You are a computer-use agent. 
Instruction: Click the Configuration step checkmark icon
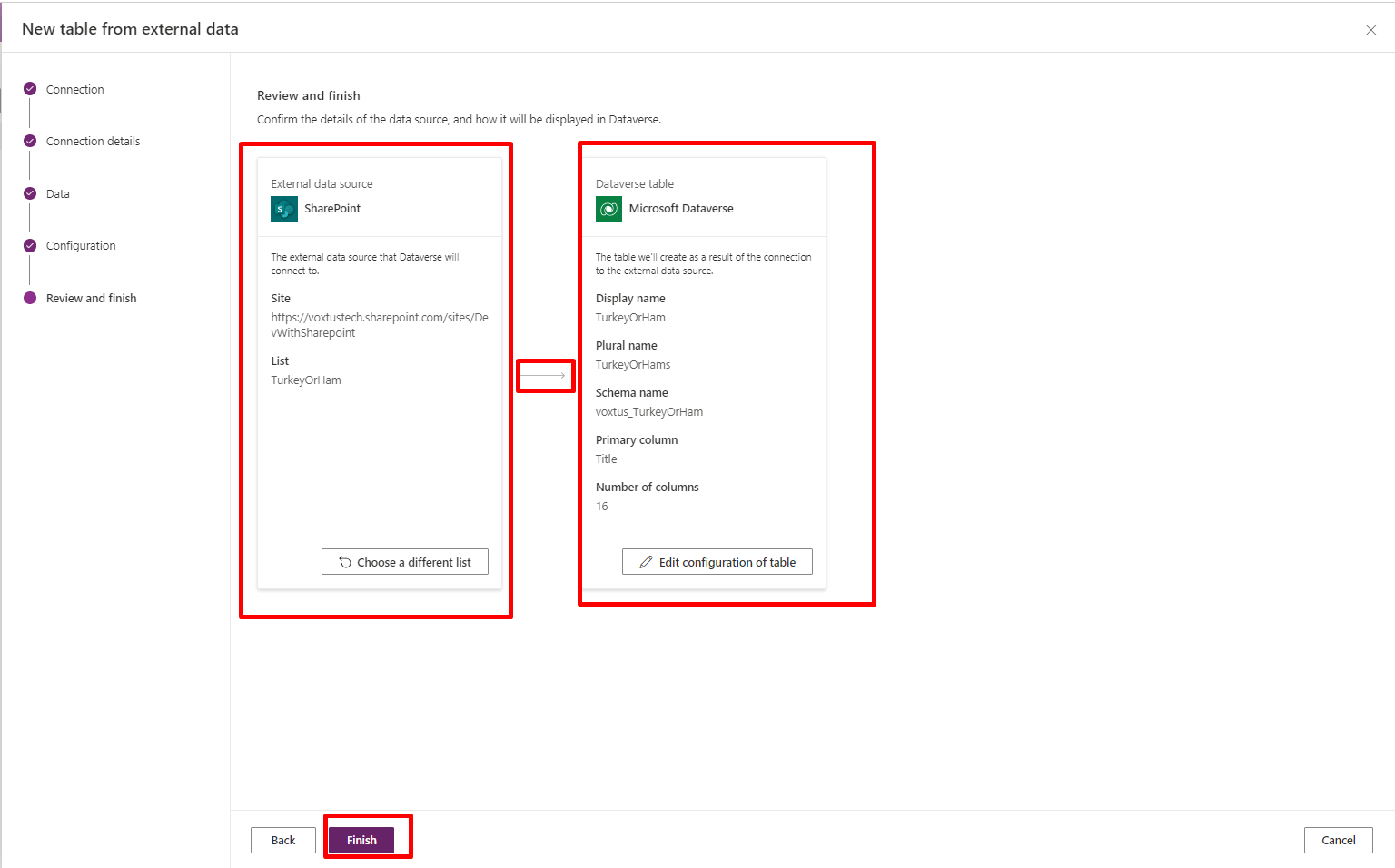tap(30, 245)
